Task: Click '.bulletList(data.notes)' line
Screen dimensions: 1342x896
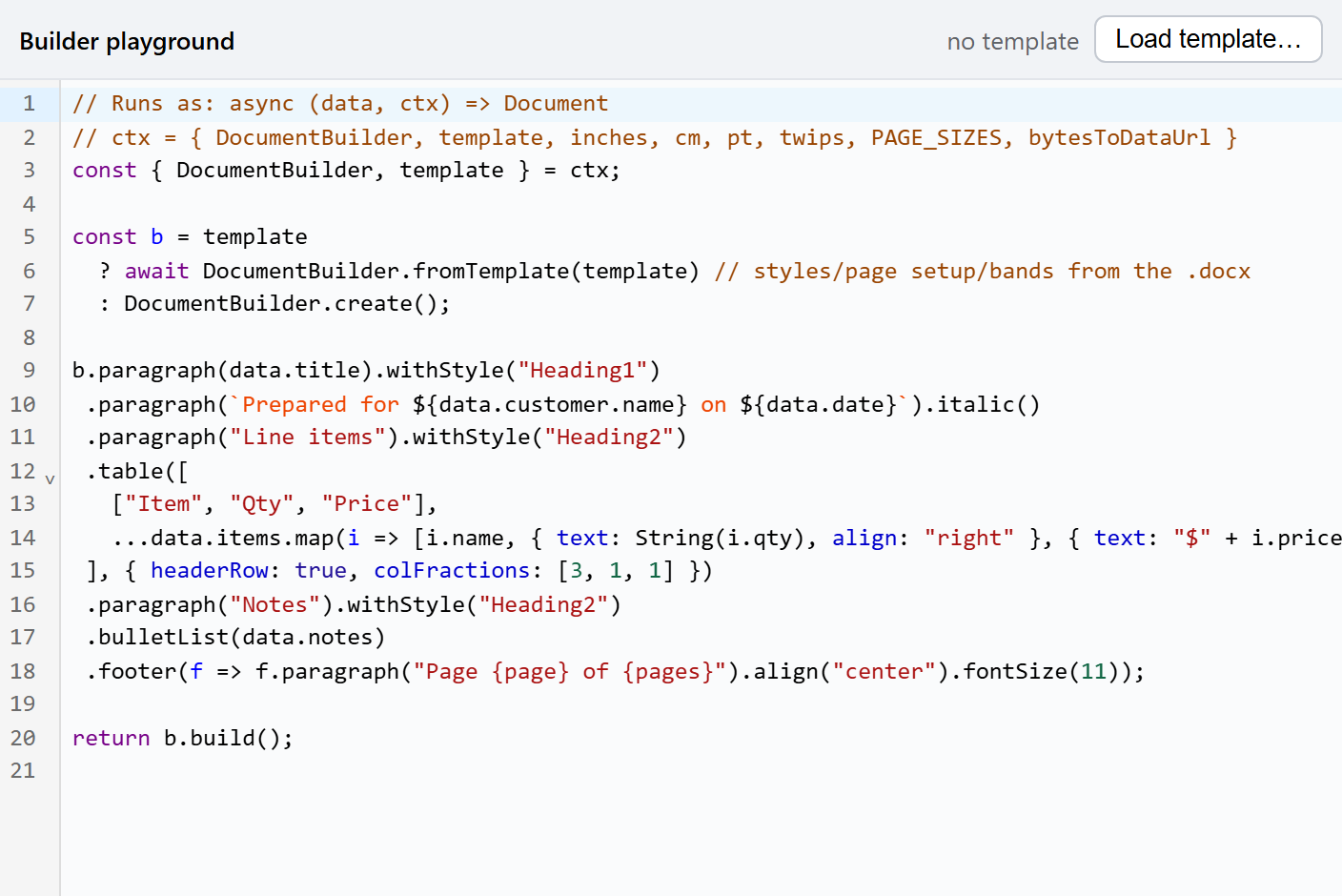Action: pyautogui.click(x=235, y=637)
